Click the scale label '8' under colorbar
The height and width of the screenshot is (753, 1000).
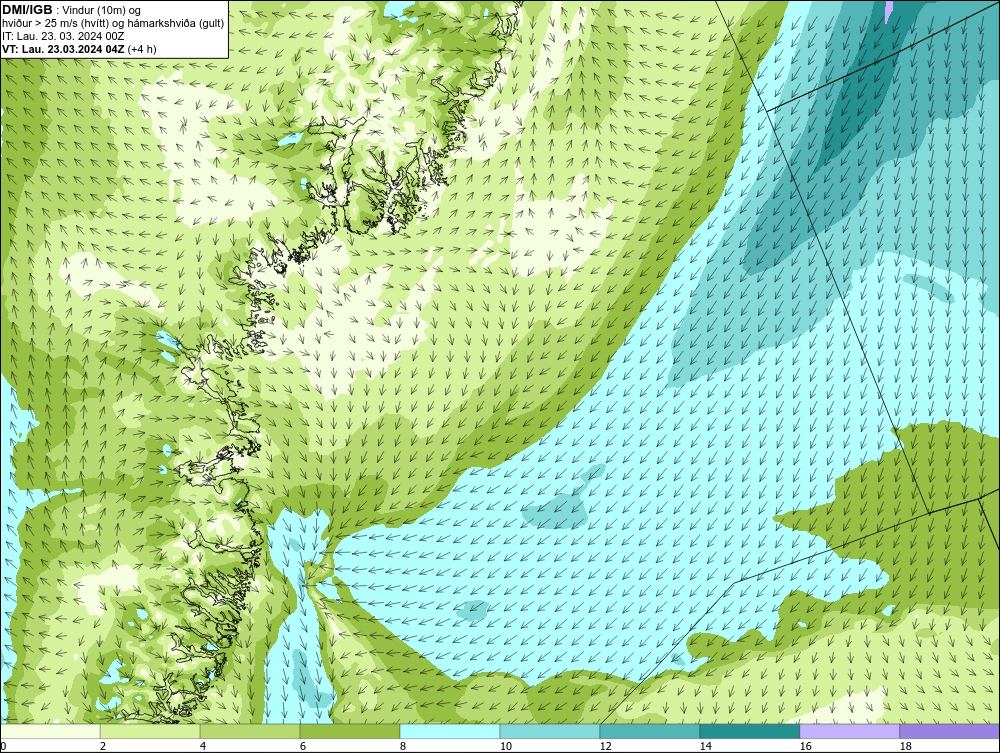point(402,746)
